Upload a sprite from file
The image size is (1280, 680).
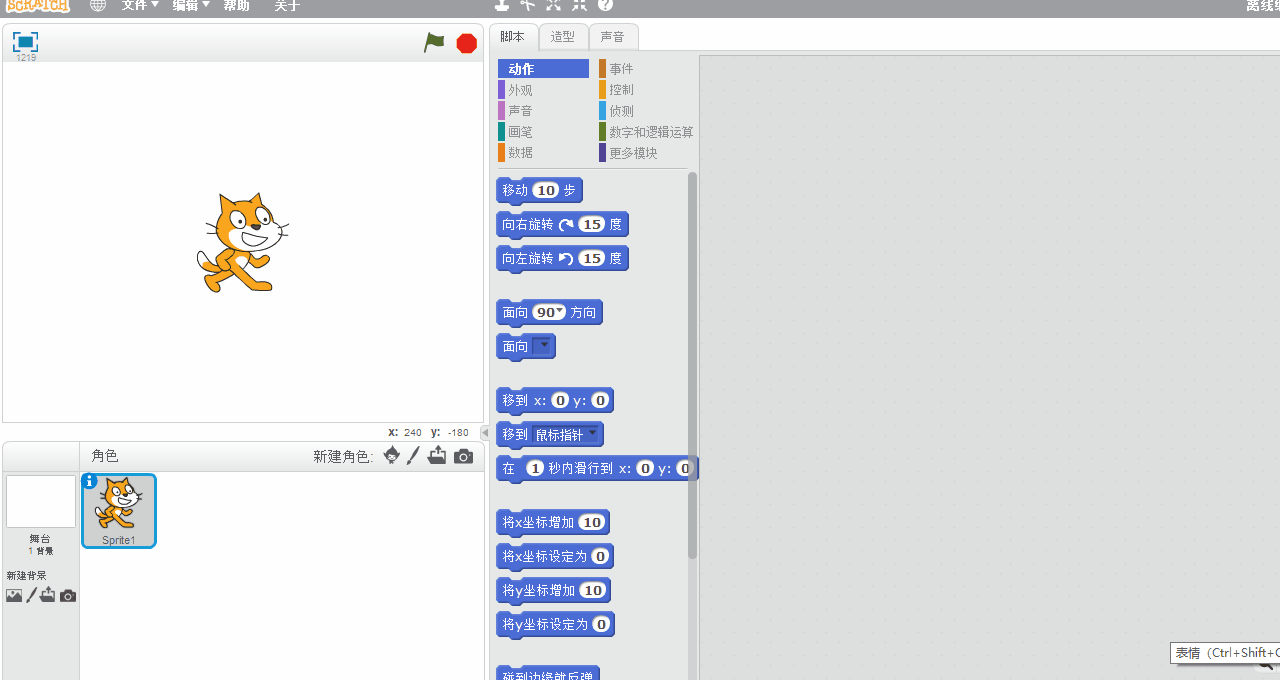(x=437, y=456)
